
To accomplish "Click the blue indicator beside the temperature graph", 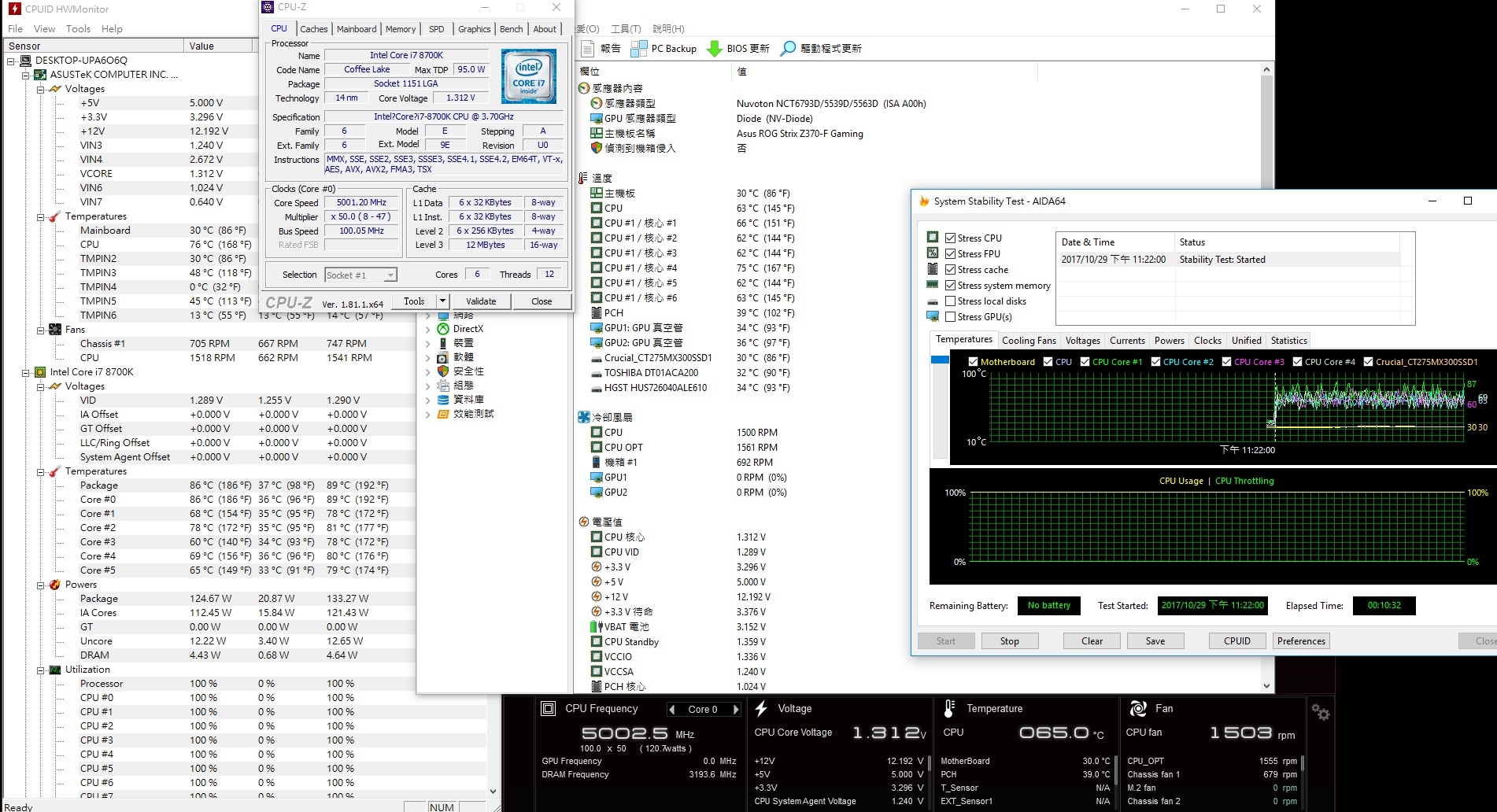I will tap(940, 360).
